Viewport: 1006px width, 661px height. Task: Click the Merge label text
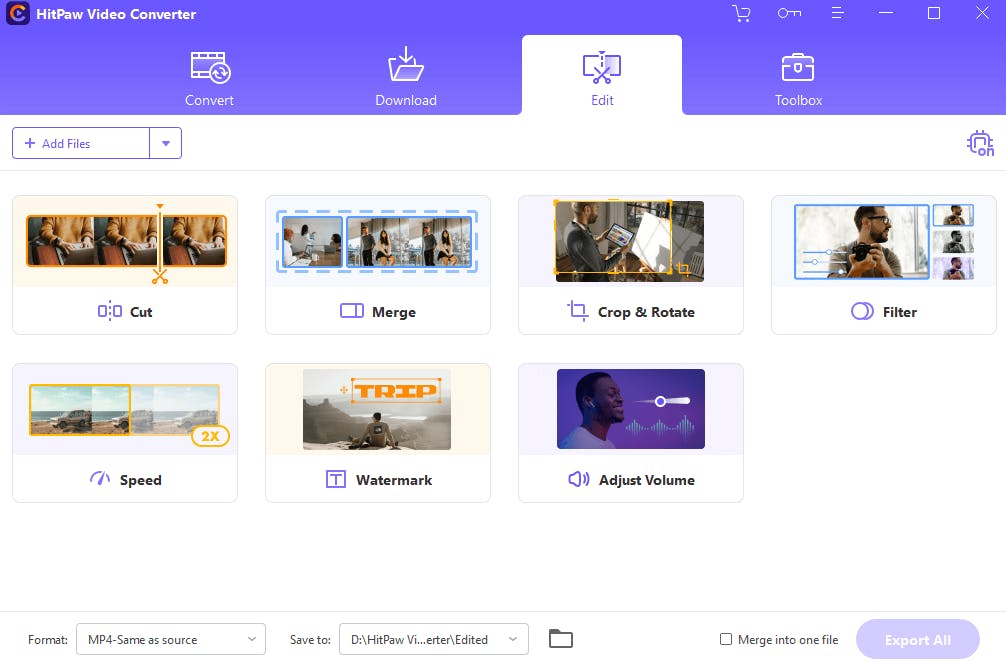click(394, 312)
